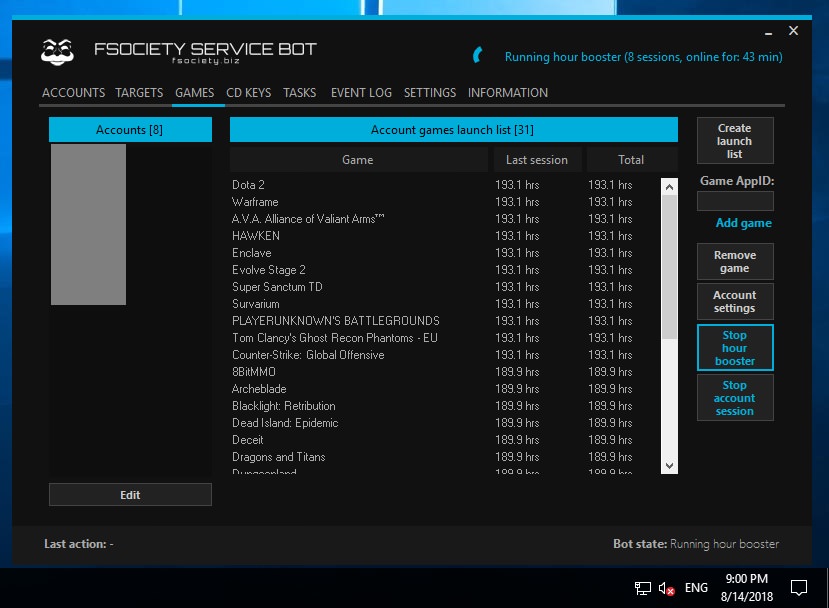Click the Last action status label
Screen dimensions: 829x608
79,544
